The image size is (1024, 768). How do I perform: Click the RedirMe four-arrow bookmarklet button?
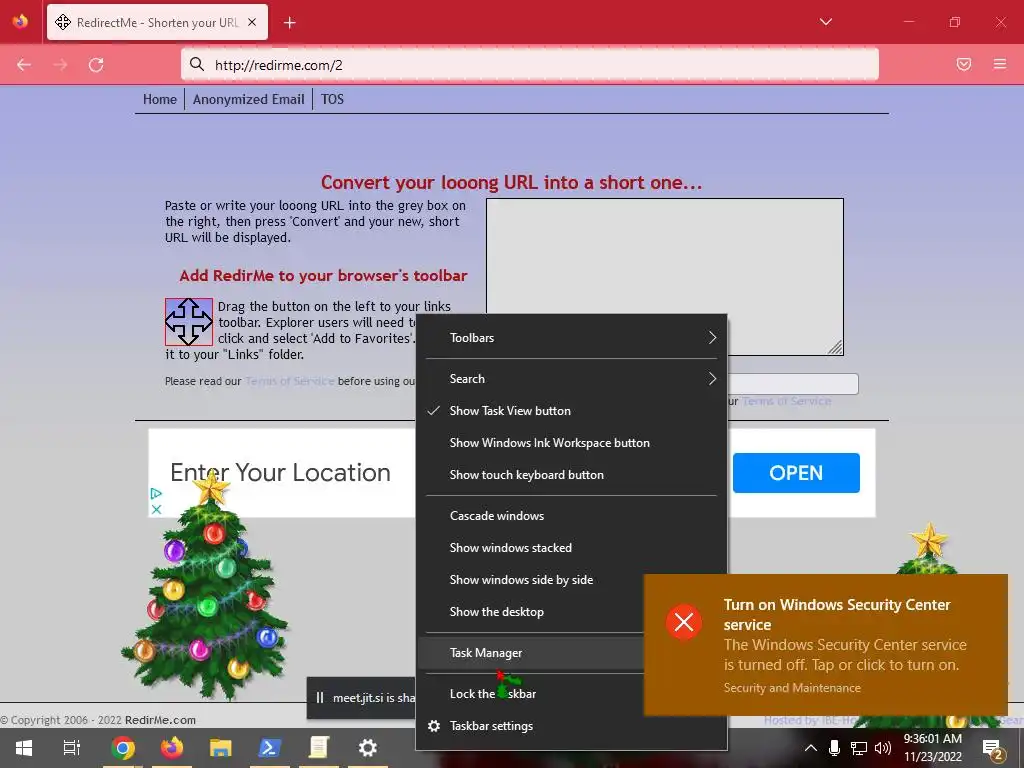coord(189,322)
